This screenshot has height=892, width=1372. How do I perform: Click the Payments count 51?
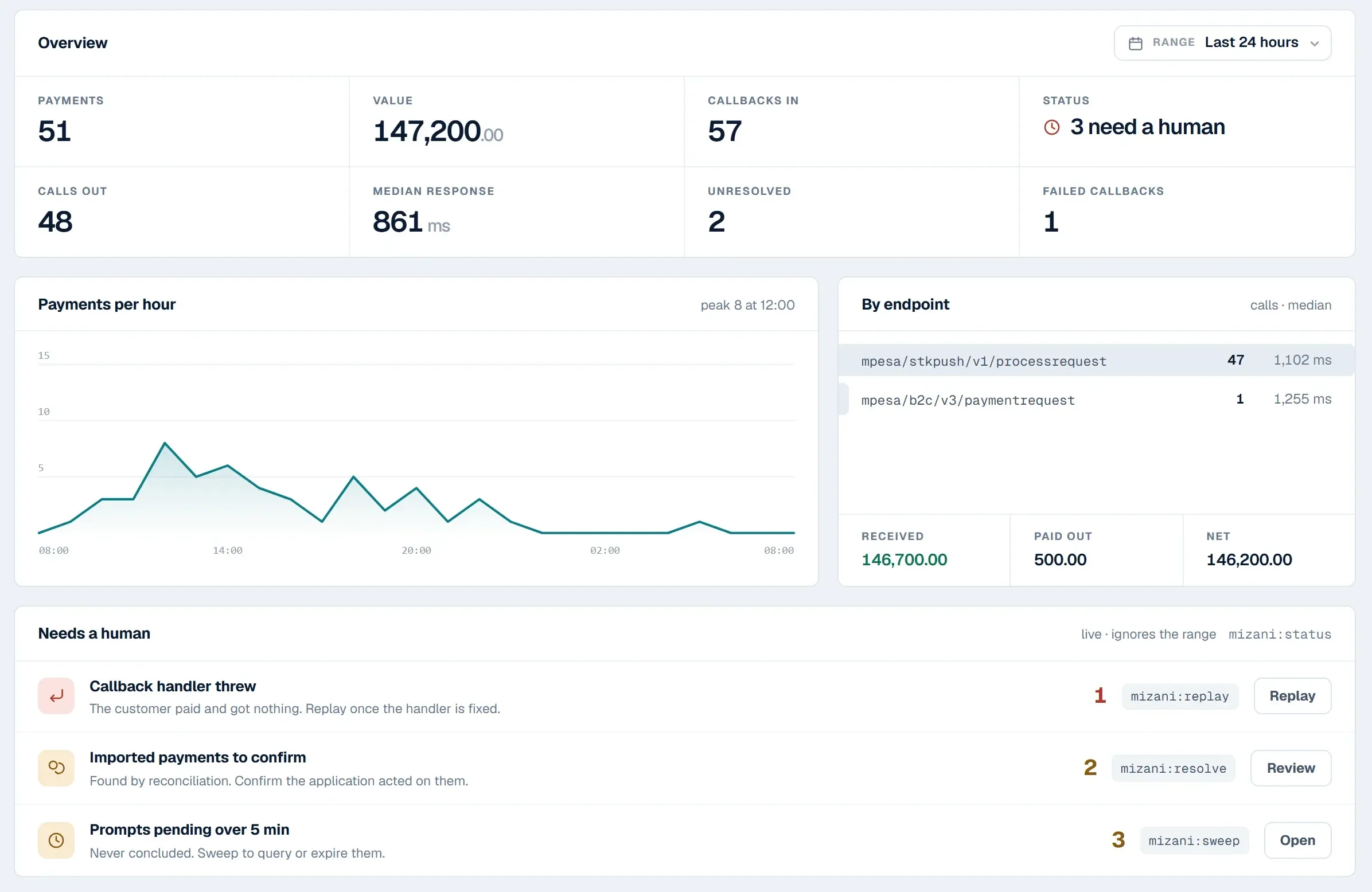tap(54, 131)
